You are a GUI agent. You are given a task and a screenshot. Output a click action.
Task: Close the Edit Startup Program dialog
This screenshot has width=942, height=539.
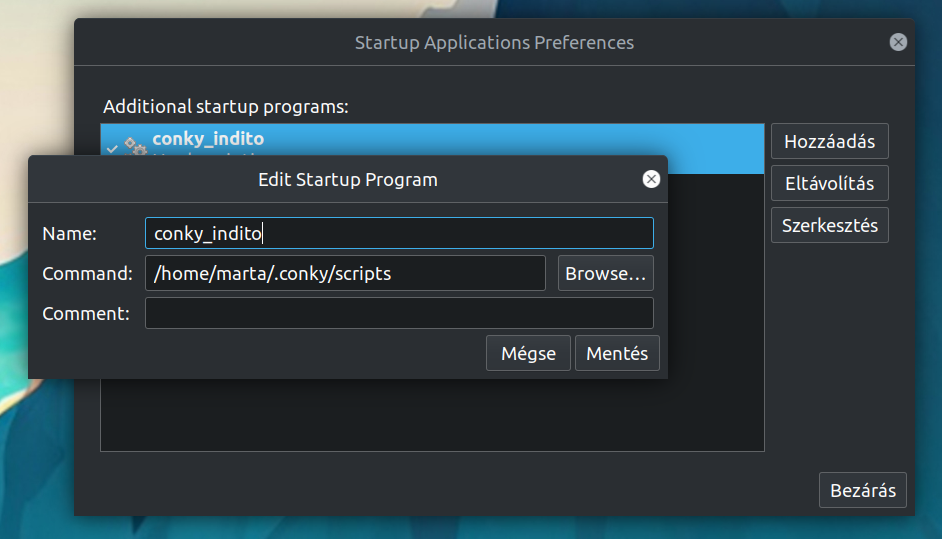click(651, 179)
